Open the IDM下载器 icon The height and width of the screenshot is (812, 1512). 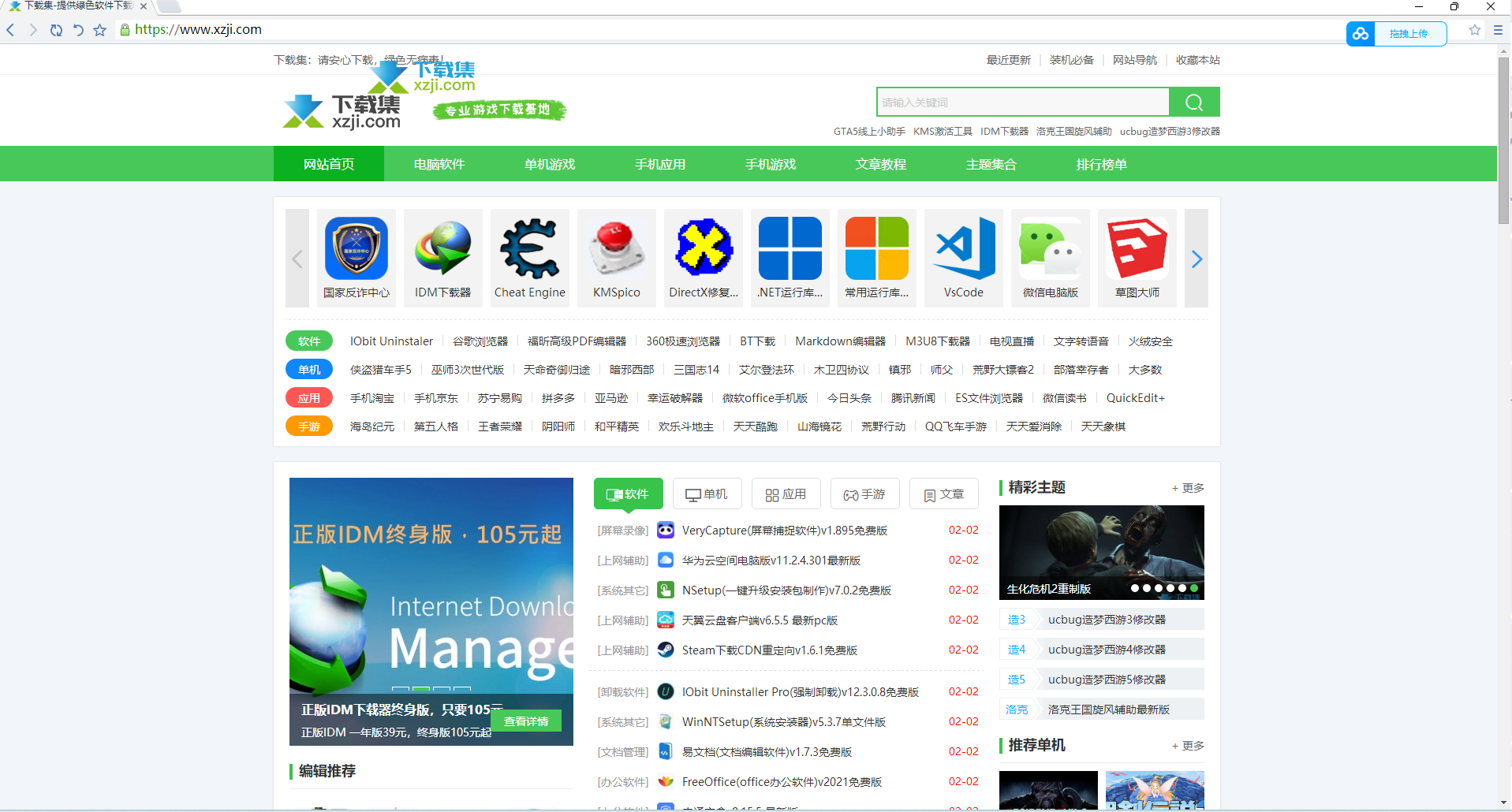pos(443,249)
